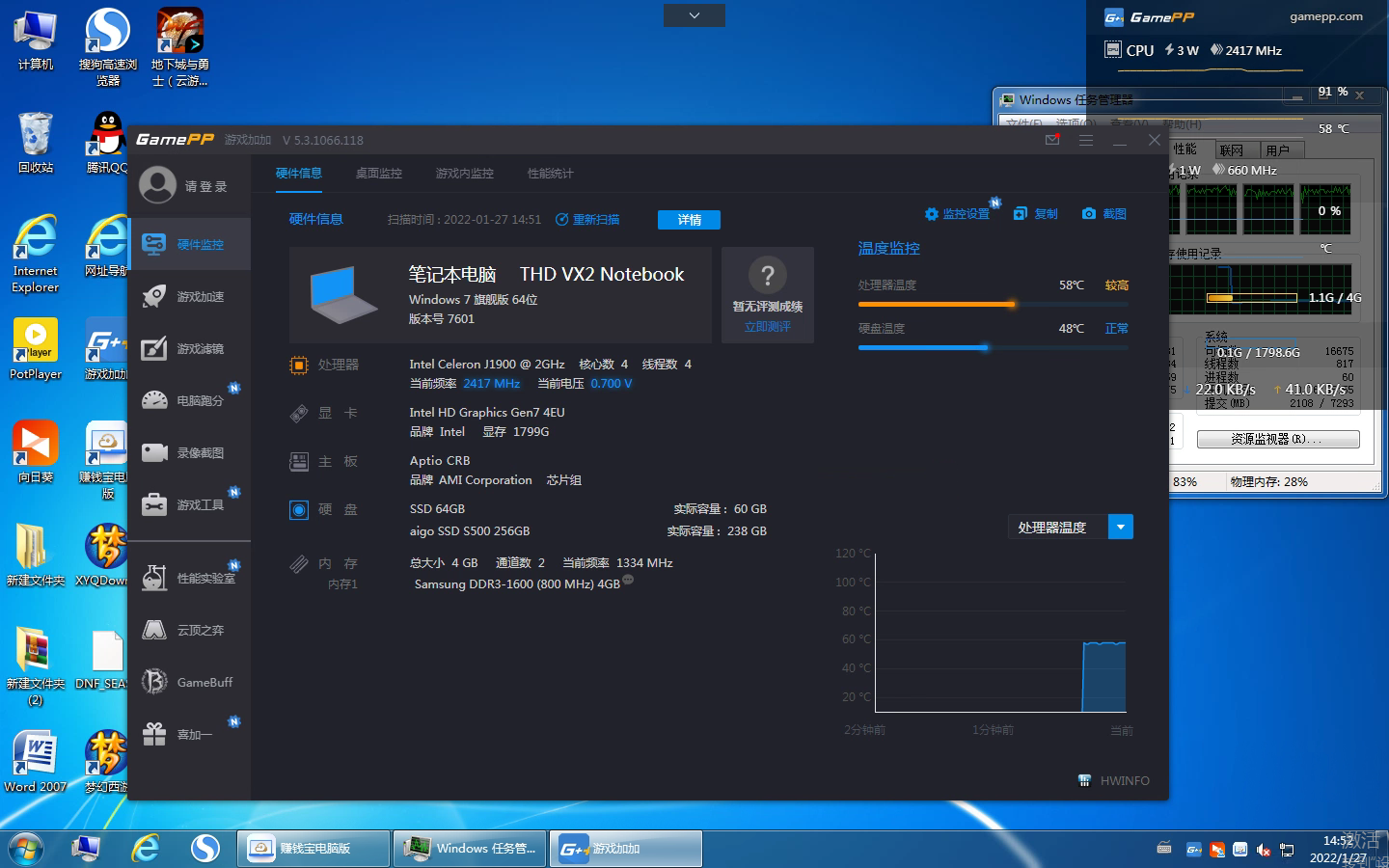This screenshot has width=1389, height=868.
Task: Open 性能实验室 in the sidebar
Action: point(189,578)
